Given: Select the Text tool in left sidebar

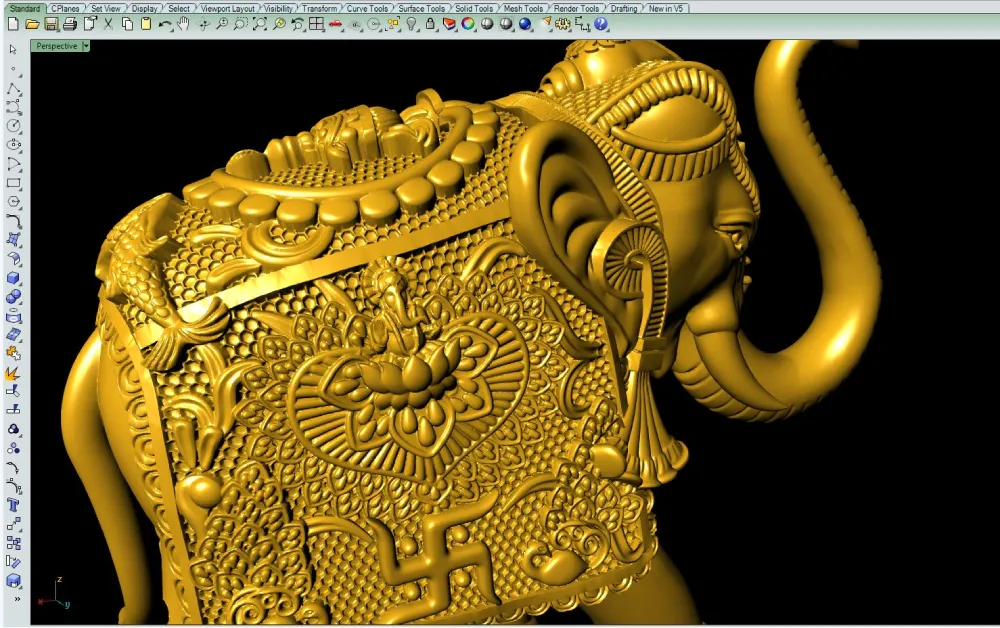Looking at the screenshot, I should (14, 505).
